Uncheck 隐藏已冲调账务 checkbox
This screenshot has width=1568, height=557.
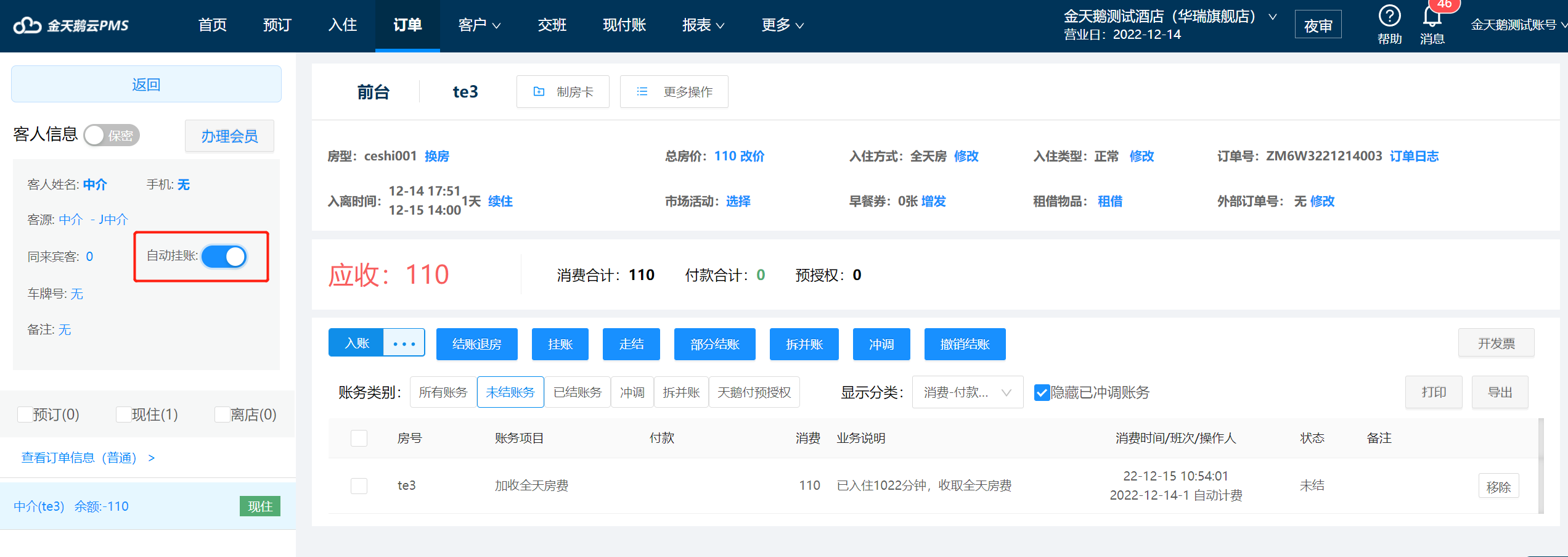coord(1042,392)
